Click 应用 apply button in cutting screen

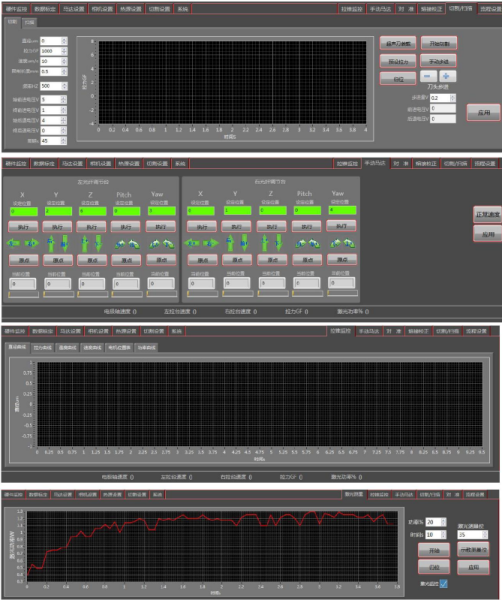484,112
